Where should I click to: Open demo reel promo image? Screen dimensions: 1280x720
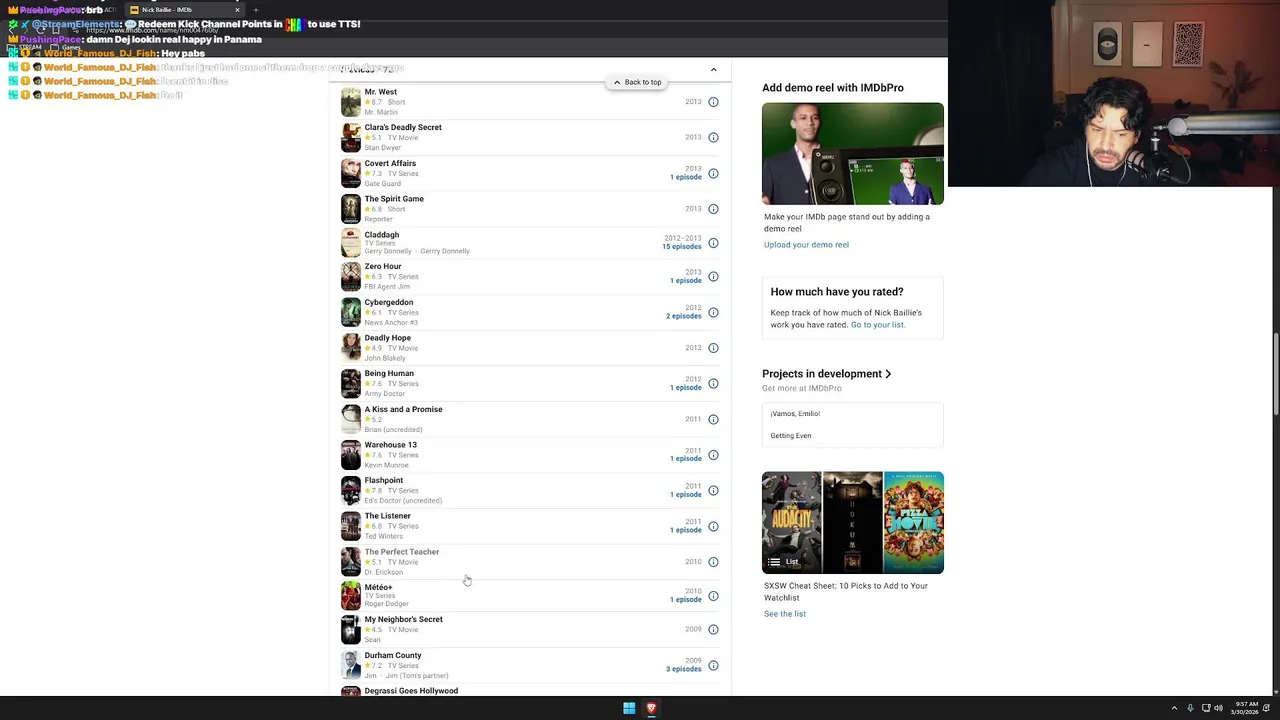pyautogui.click(x=853, y=154)
